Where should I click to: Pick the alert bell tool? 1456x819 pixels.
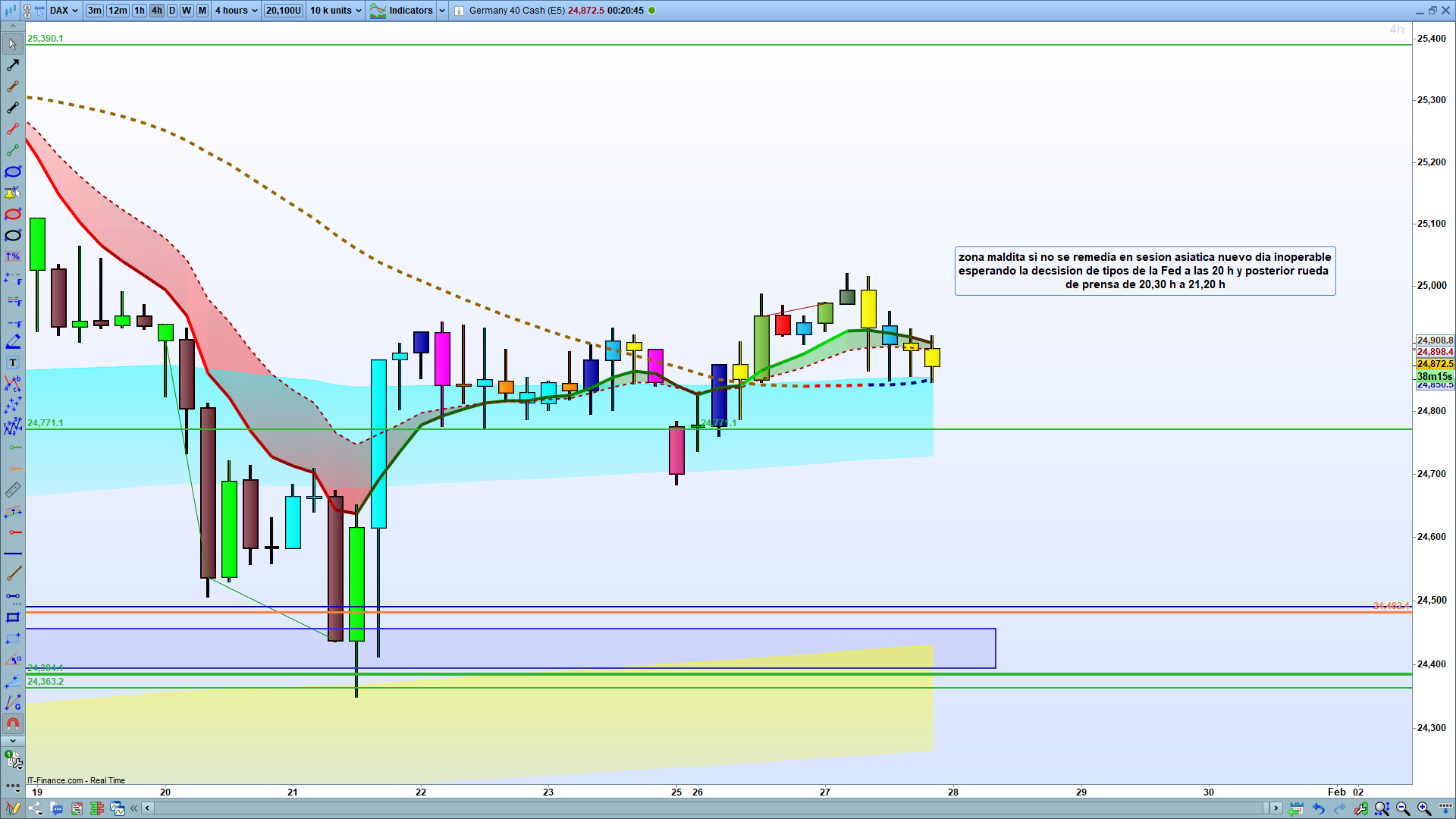point(13,193)
